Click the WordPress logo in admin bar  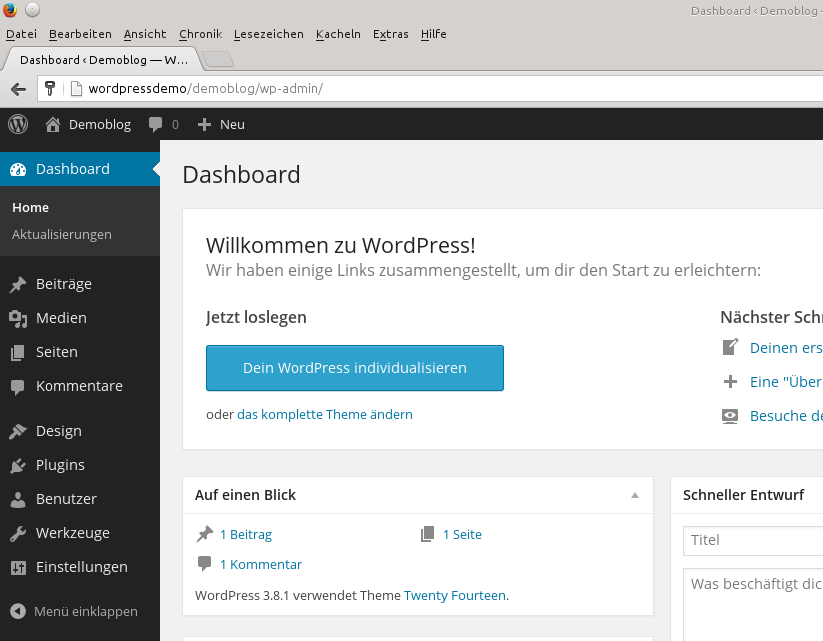click(x=18, y=124)
